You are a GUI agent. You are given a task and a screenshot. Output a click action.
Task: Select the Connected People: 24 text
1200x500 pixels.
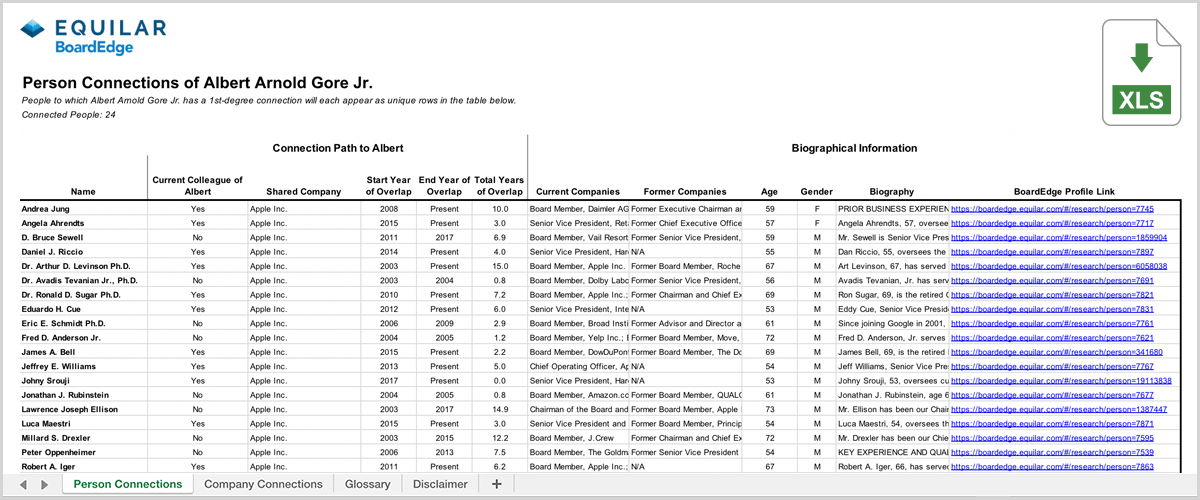click(x=68, y=115)
